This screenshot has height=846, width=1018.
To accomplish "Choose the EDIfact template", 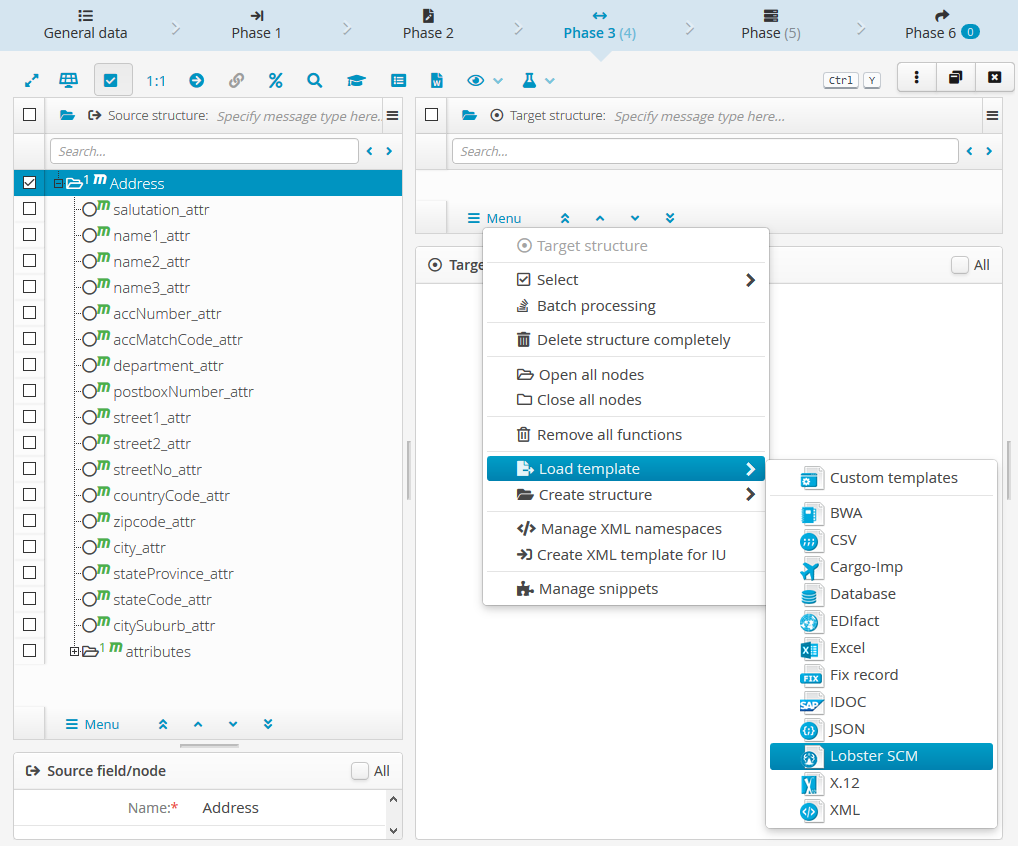I will pyautogui.click(x=881, y=621).
